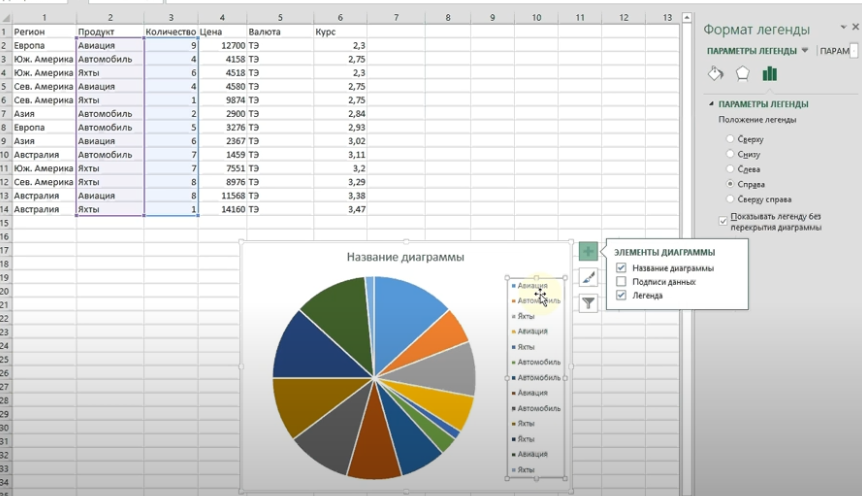Viewport: 862px width, 496px height.
Task: Click the Название диаграммы chart title
Action: [405, 257]
